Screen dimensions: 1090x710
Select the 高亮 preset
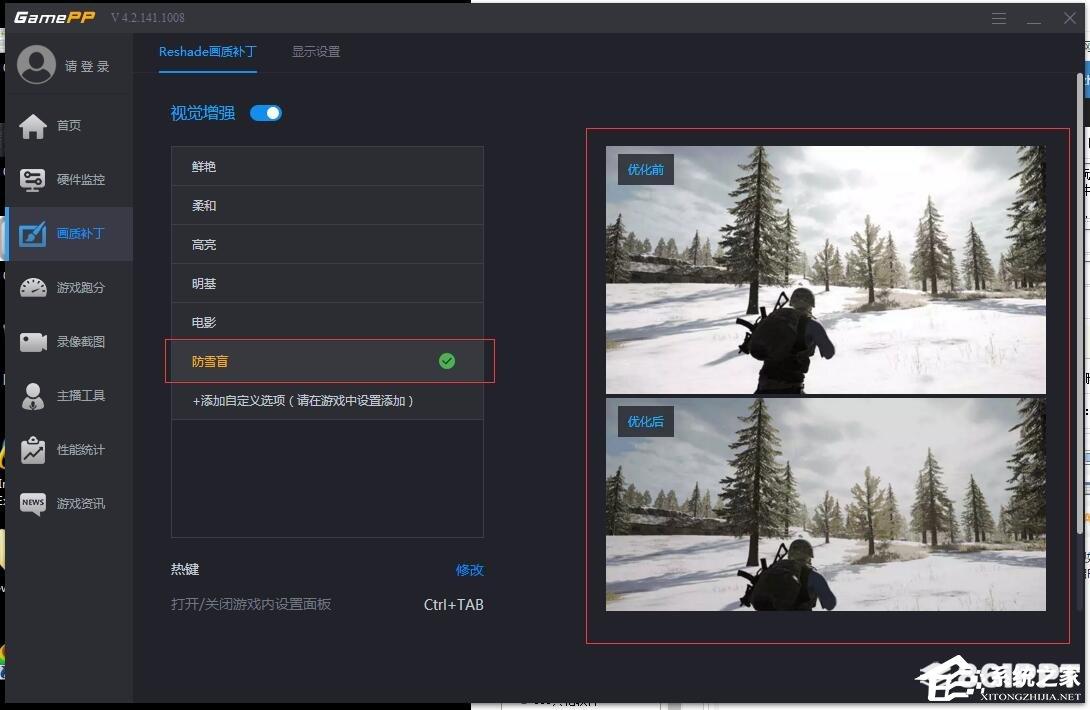point(327,244)
